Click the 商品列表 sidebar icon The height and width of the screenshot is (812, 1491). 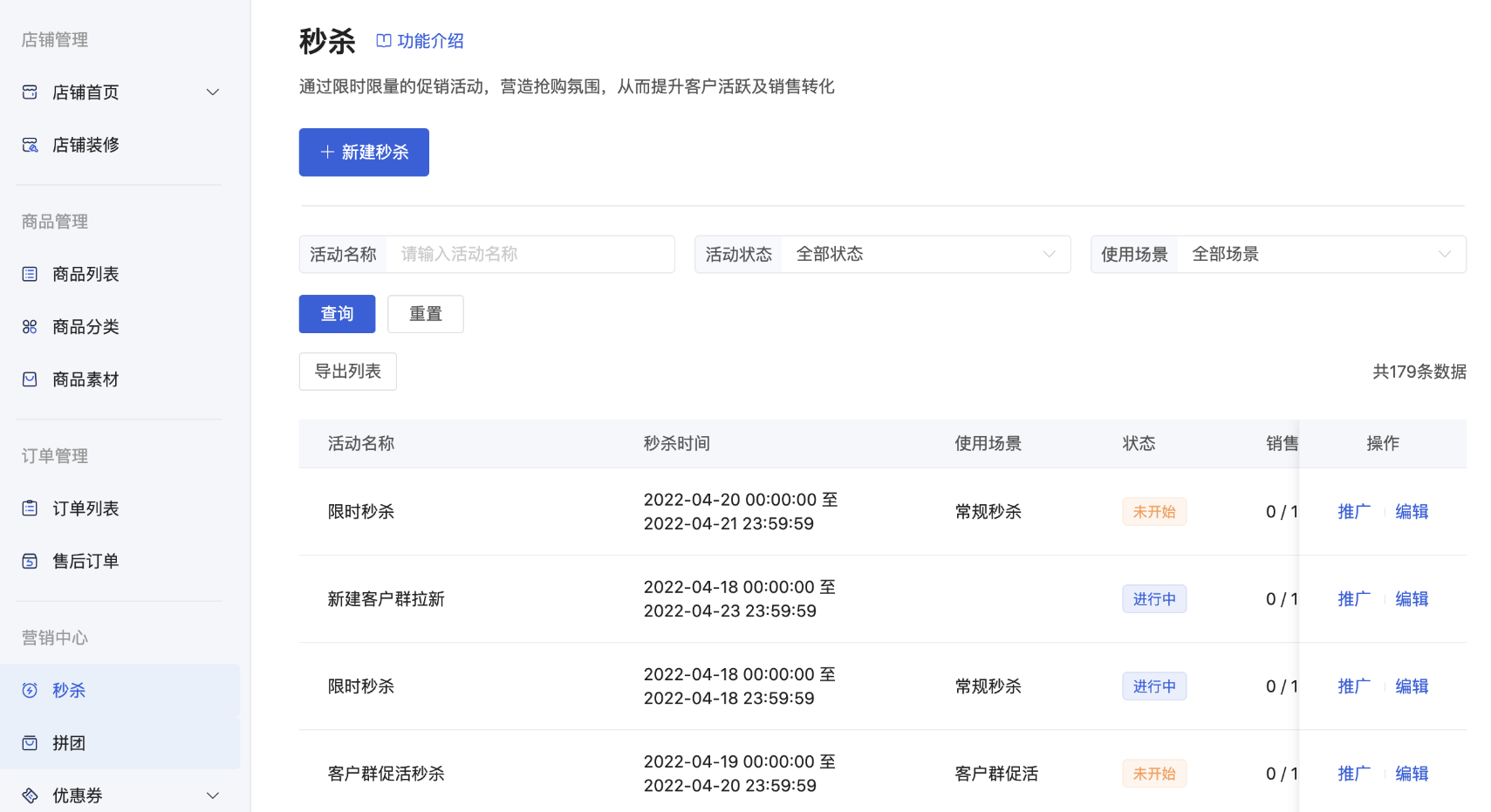[x=30, y=274]
